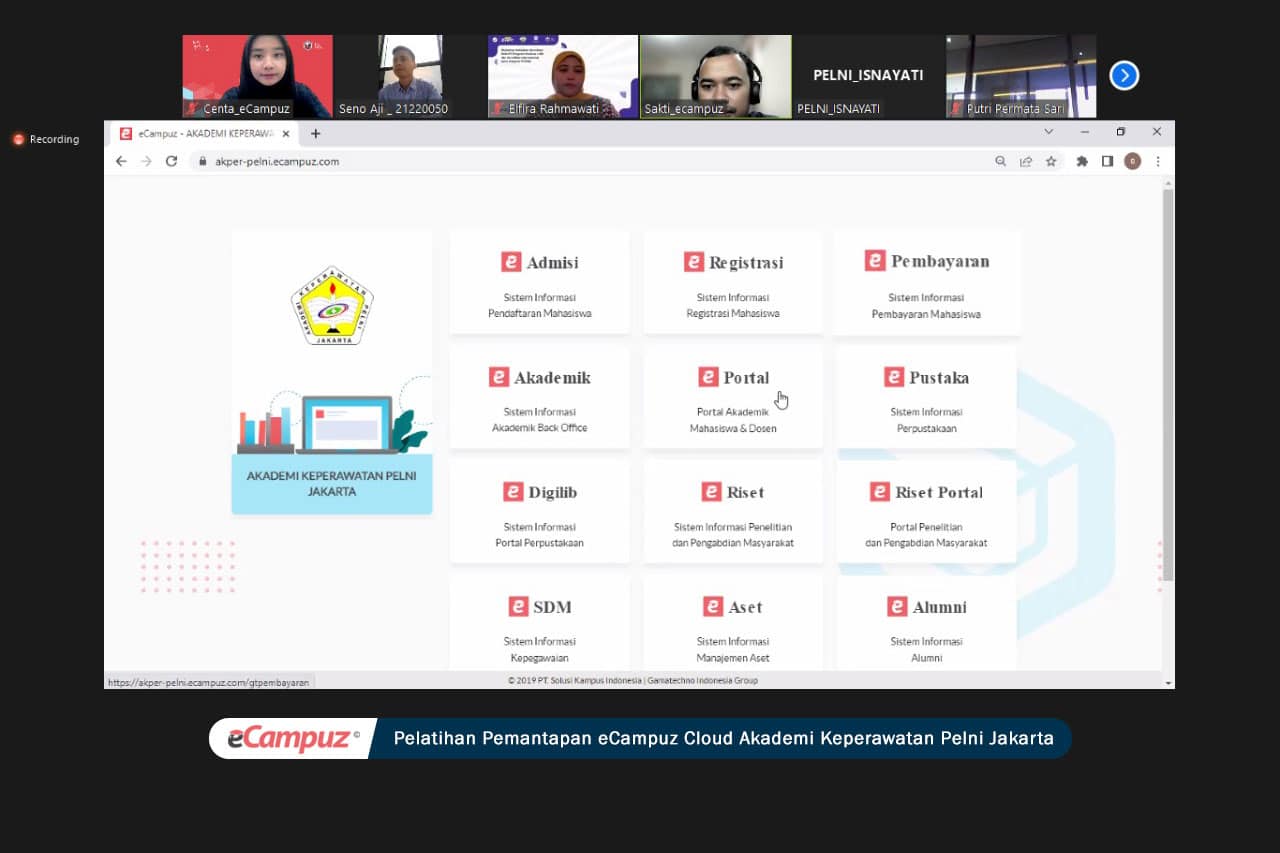
Task: Open the Pustaka library card
Action: (927, 397)
